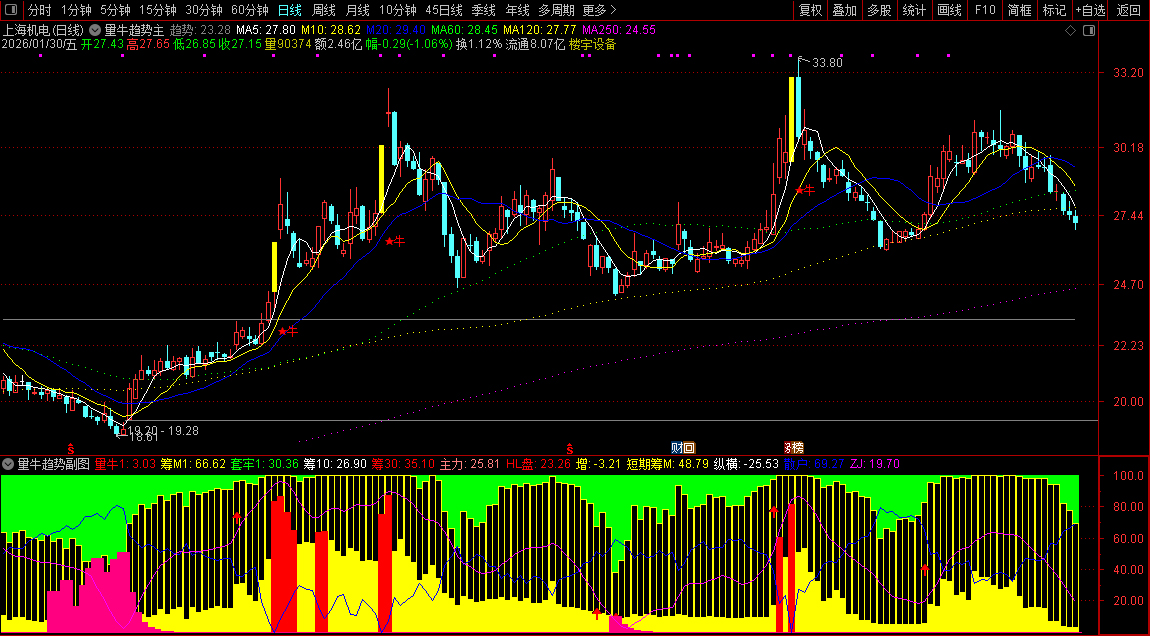1150x636 pixels.
Task: Open the 里牛趋势副图 indicator dropdown arrow
Action: coord(9,464)
